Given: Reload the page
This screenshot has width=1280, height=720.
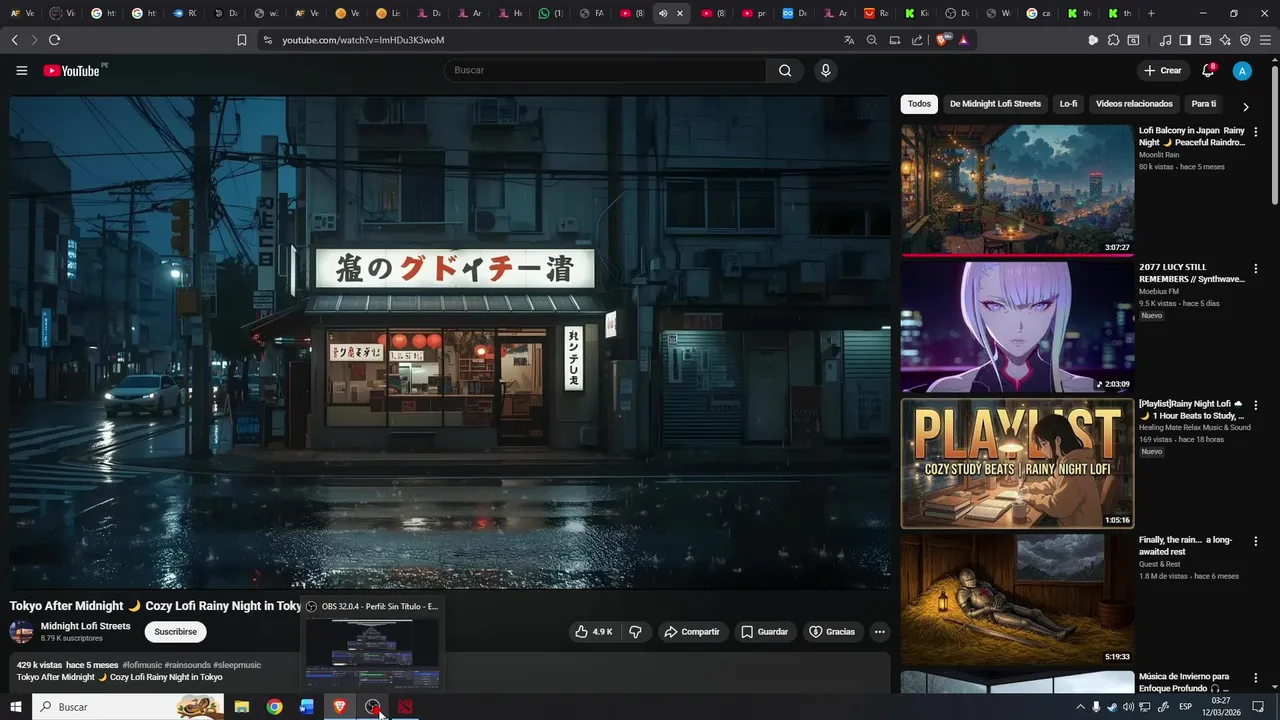Looking at the screenshot, I should click(54, 40).
